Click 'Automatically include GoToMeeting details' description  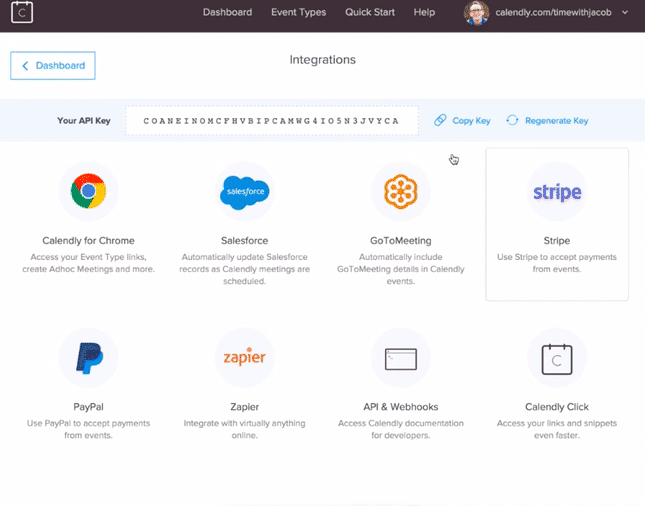coord(401,269)
